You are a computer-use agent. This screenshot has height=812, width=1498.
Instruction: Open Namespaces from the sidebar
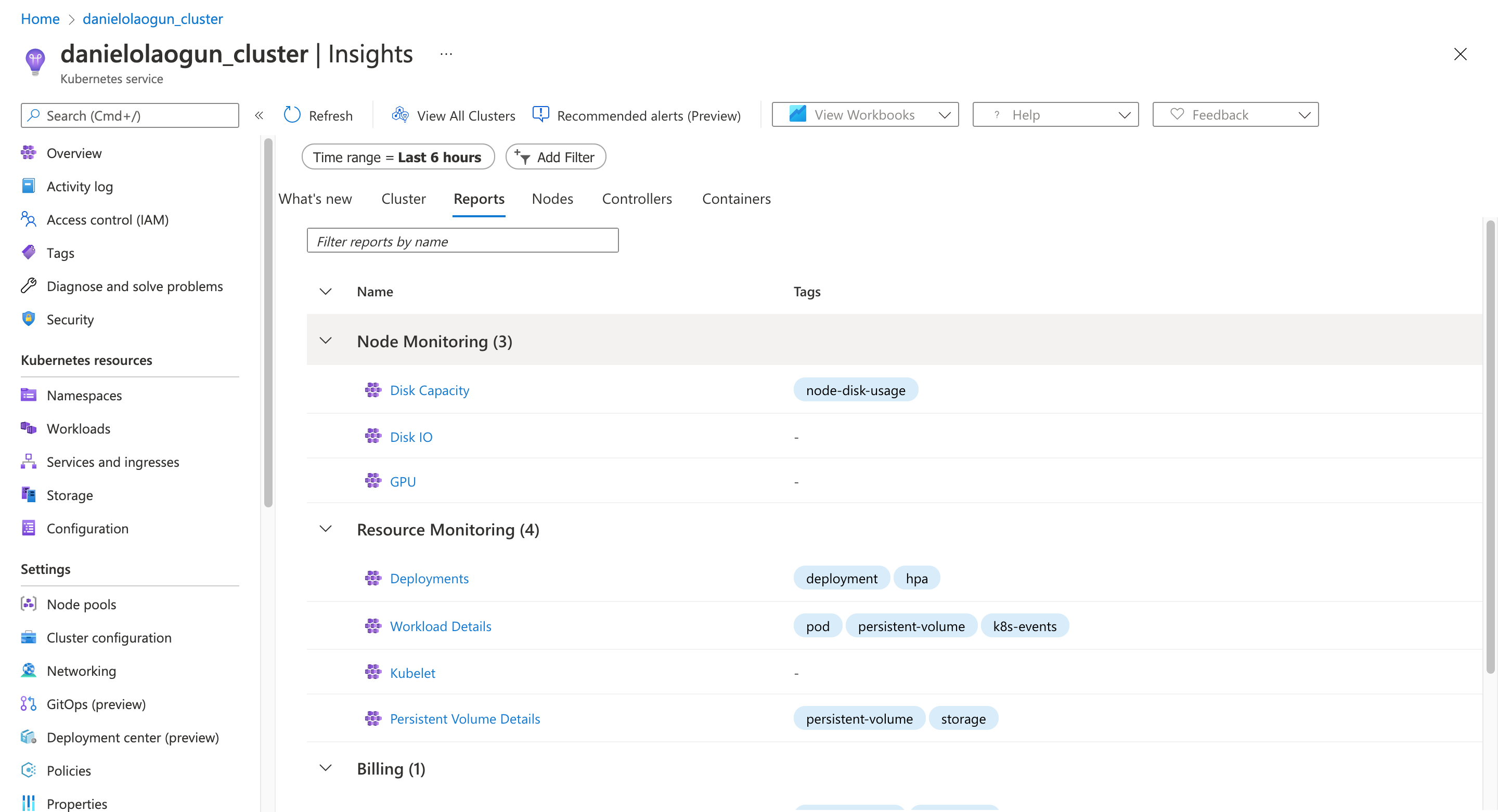coord(84,395)
